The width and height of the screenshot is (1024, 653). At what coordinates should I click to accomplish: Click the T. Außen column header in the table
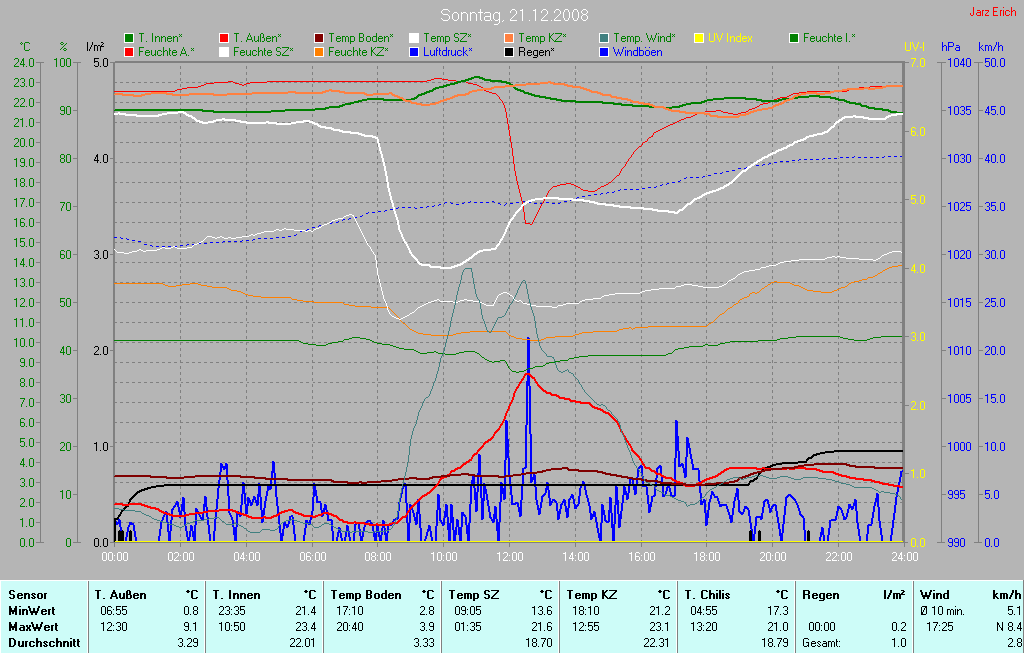[120, 595]
